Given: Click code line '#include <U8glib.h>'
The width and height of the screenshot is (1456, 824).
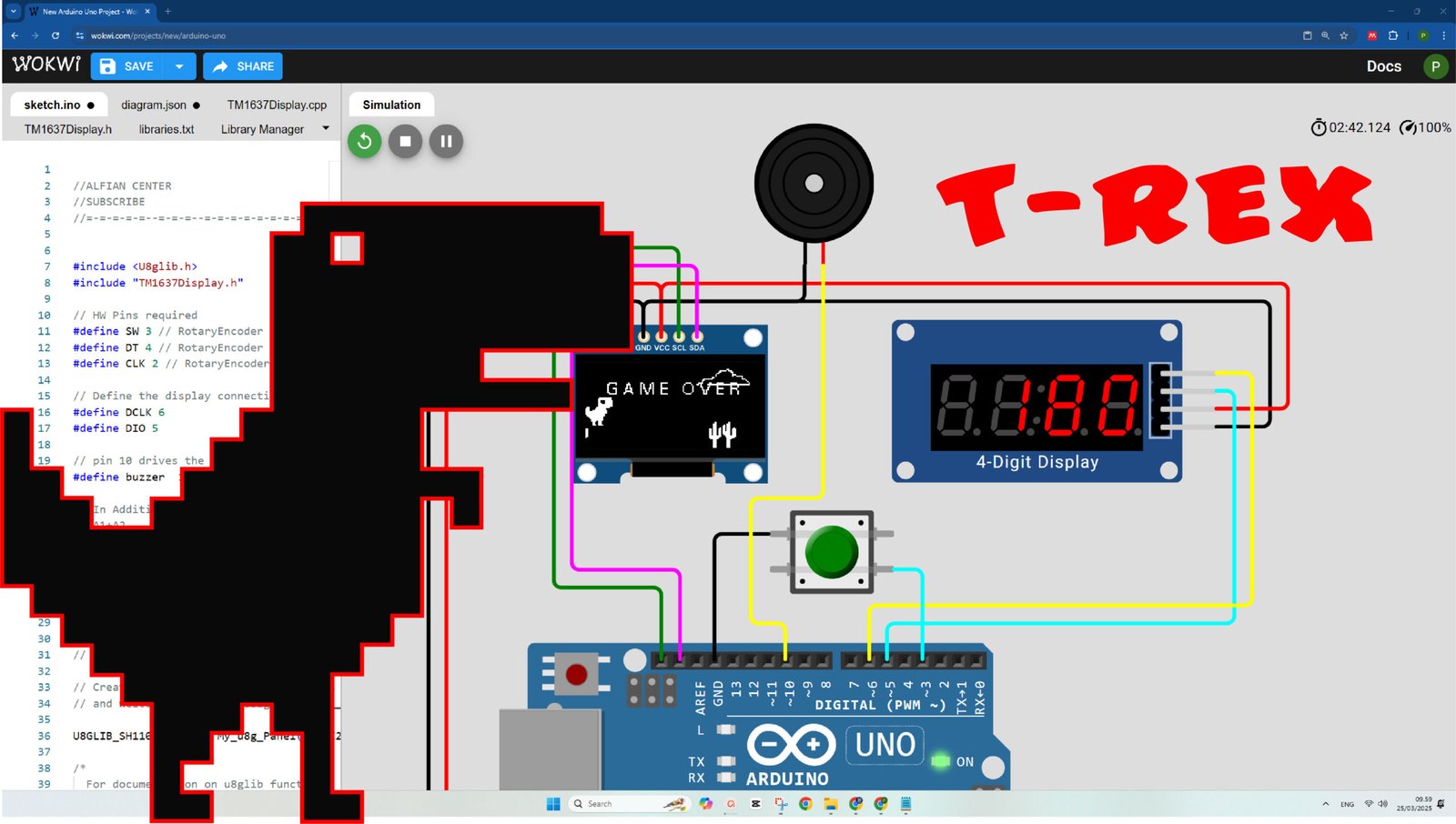Looking at the screenshot, I should pyautogui.click(x=135, y=266).
